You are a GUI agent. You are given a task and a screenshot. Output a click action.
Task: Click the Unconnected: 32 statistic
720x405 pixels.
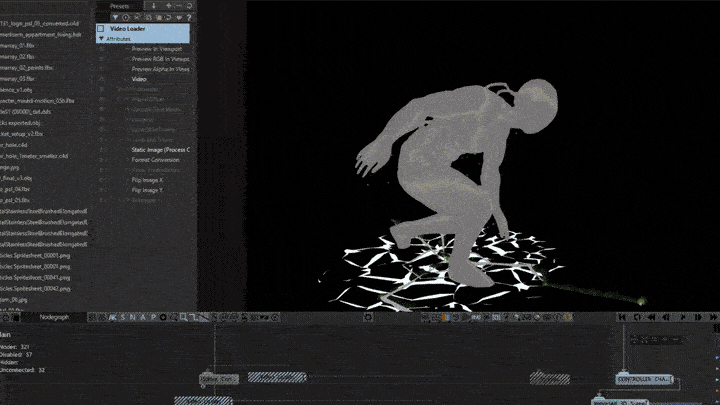pos(22,370)
